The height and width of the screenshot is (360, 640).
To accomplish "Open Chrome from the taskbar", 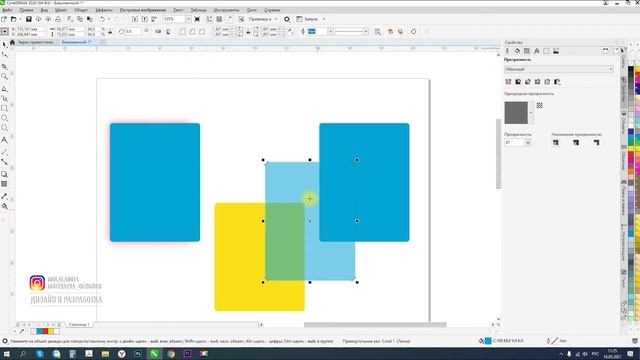I will tap(171, 354).
